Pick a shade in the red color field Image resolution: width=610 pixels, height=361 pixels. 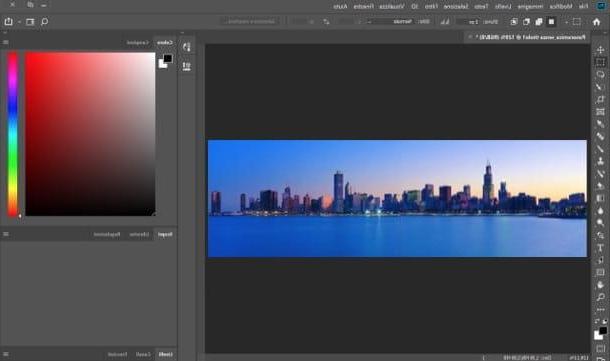point(90,134)
